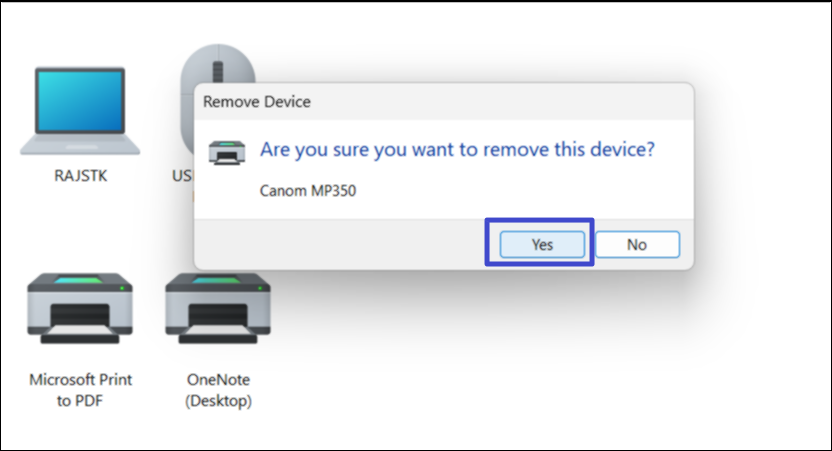Click green light on Microsoft Print to PDF icon
The height and width of the screenshot is (451, 832).
coord(120,288)
